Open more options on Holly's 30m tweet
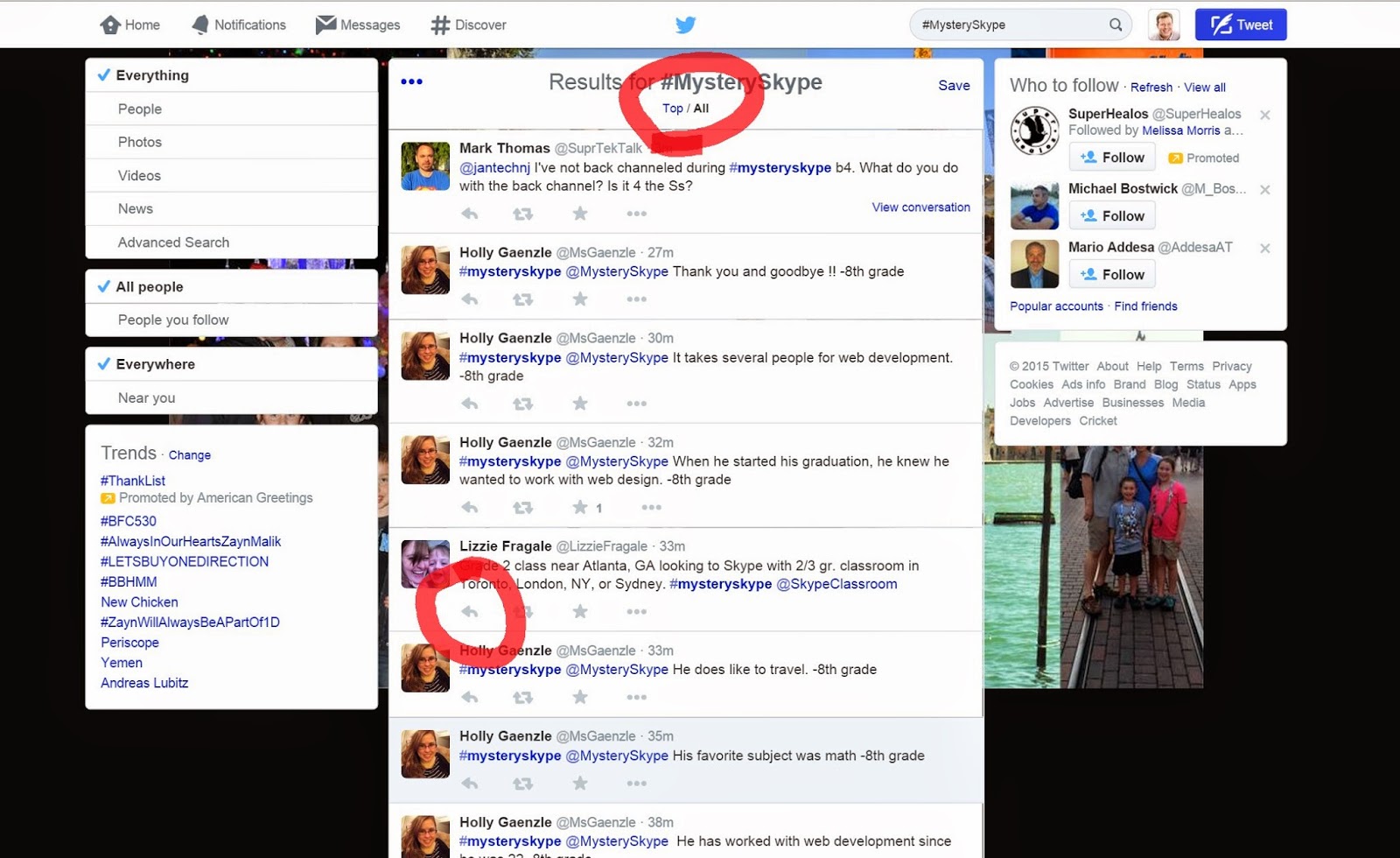This screenshot has height=858, width=1400. 637,404
